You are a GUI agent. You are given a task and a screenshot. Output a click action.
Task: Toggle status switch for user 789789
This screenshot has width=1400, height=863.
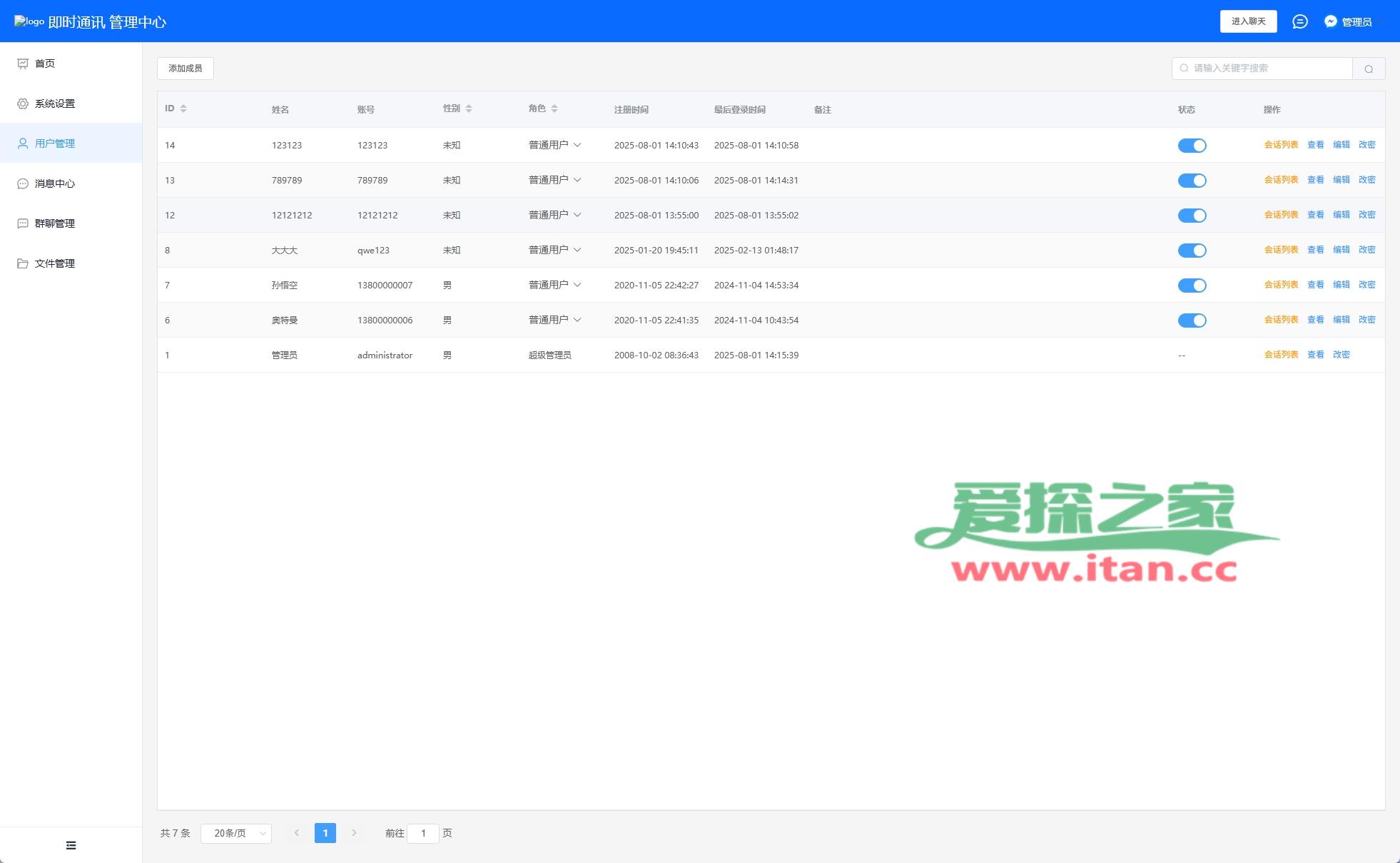point(1192,181)
